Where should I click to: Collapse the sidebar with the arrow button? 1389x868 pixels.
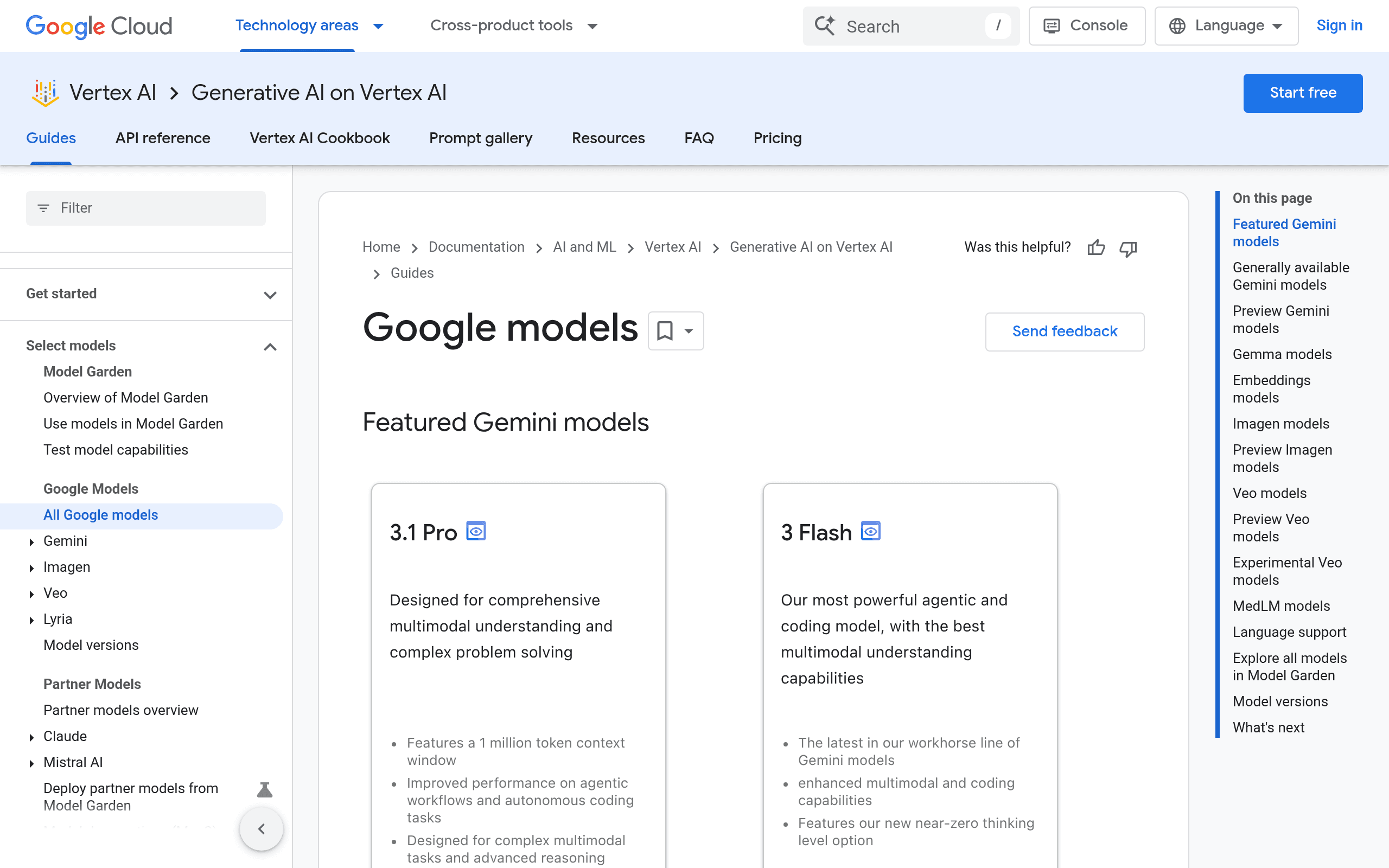[x=262, y=828]
